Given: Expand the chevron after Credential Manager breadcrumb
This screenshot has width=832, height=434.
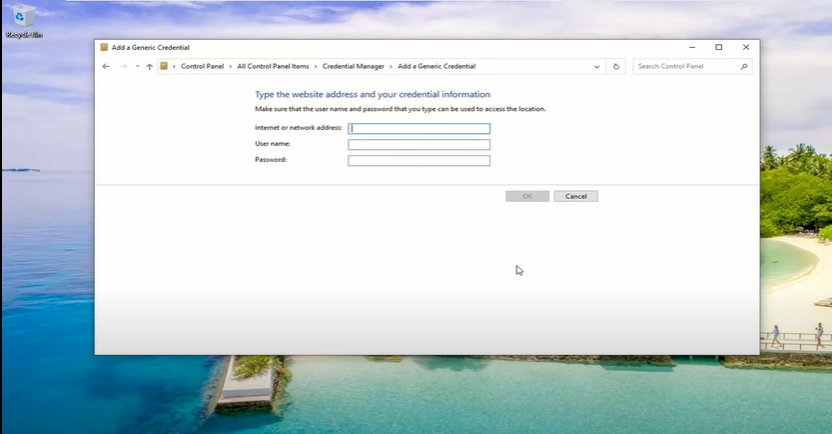Looking at the screenshot, I should click(x=391, y=67).
